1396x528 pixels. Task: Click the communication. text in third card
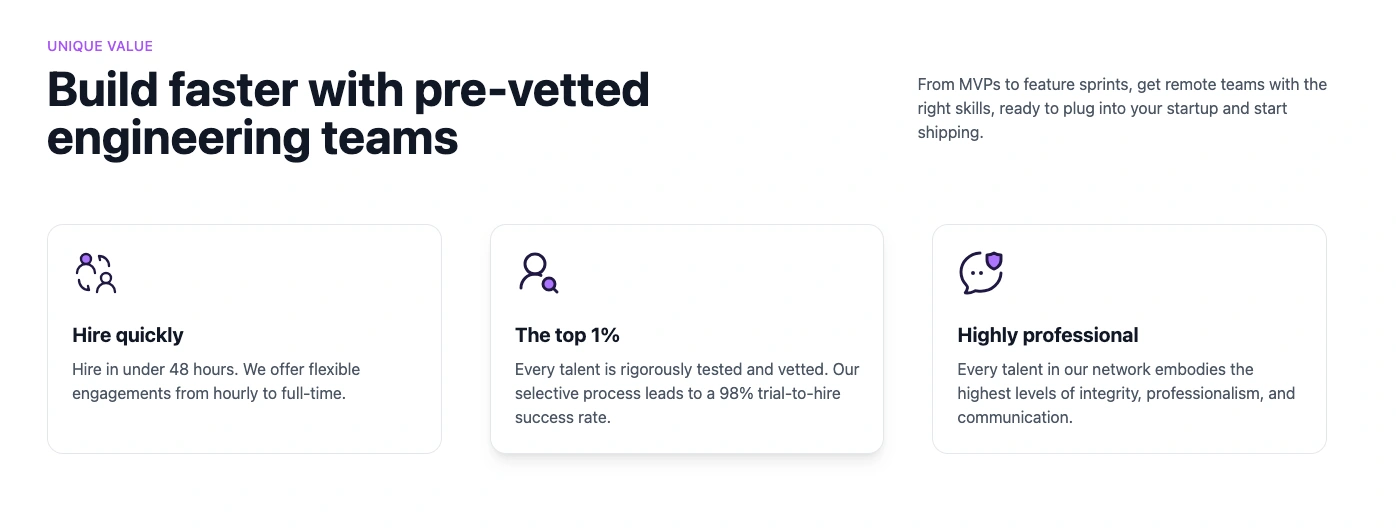coord(1015,417)
